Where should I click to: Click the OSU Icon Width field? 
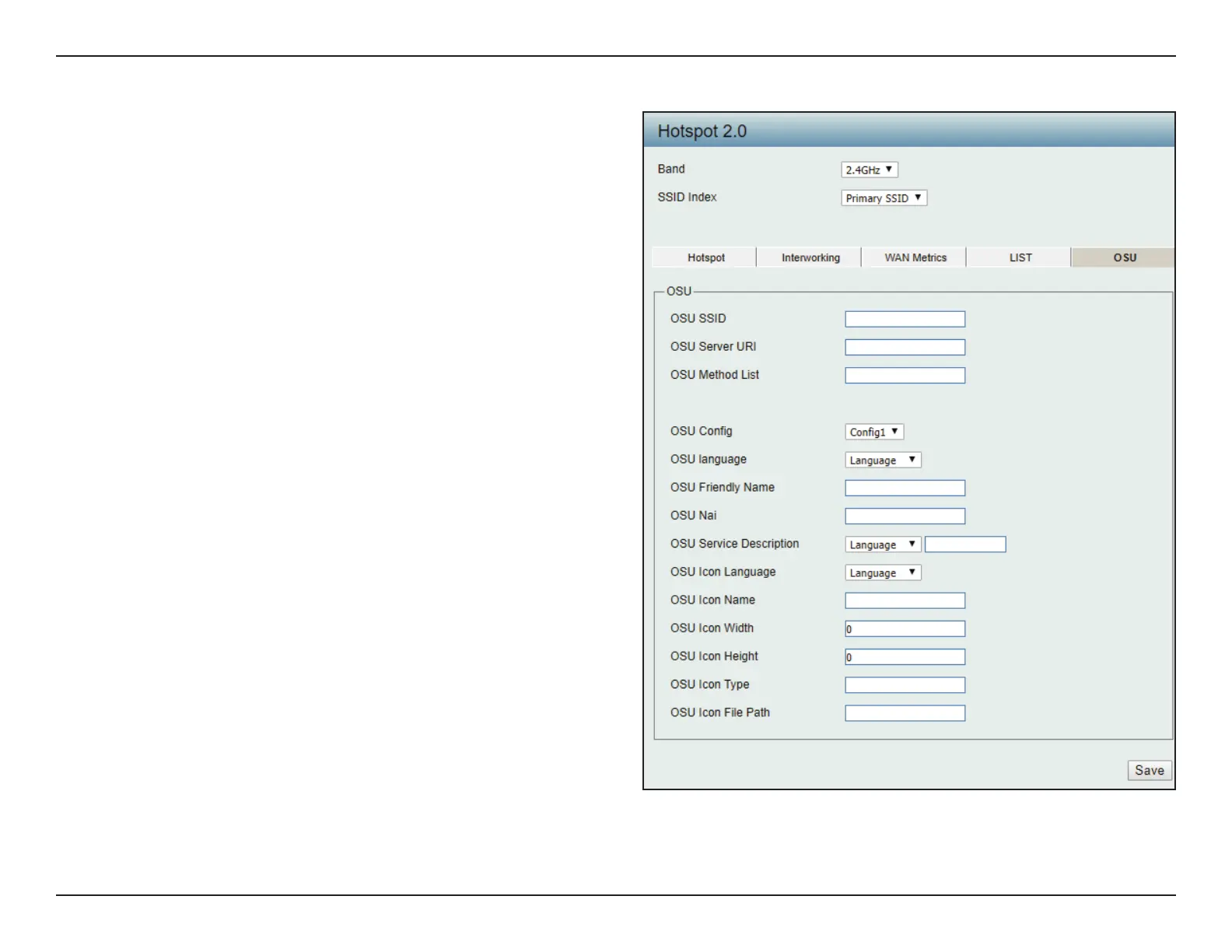pos(905,628)
